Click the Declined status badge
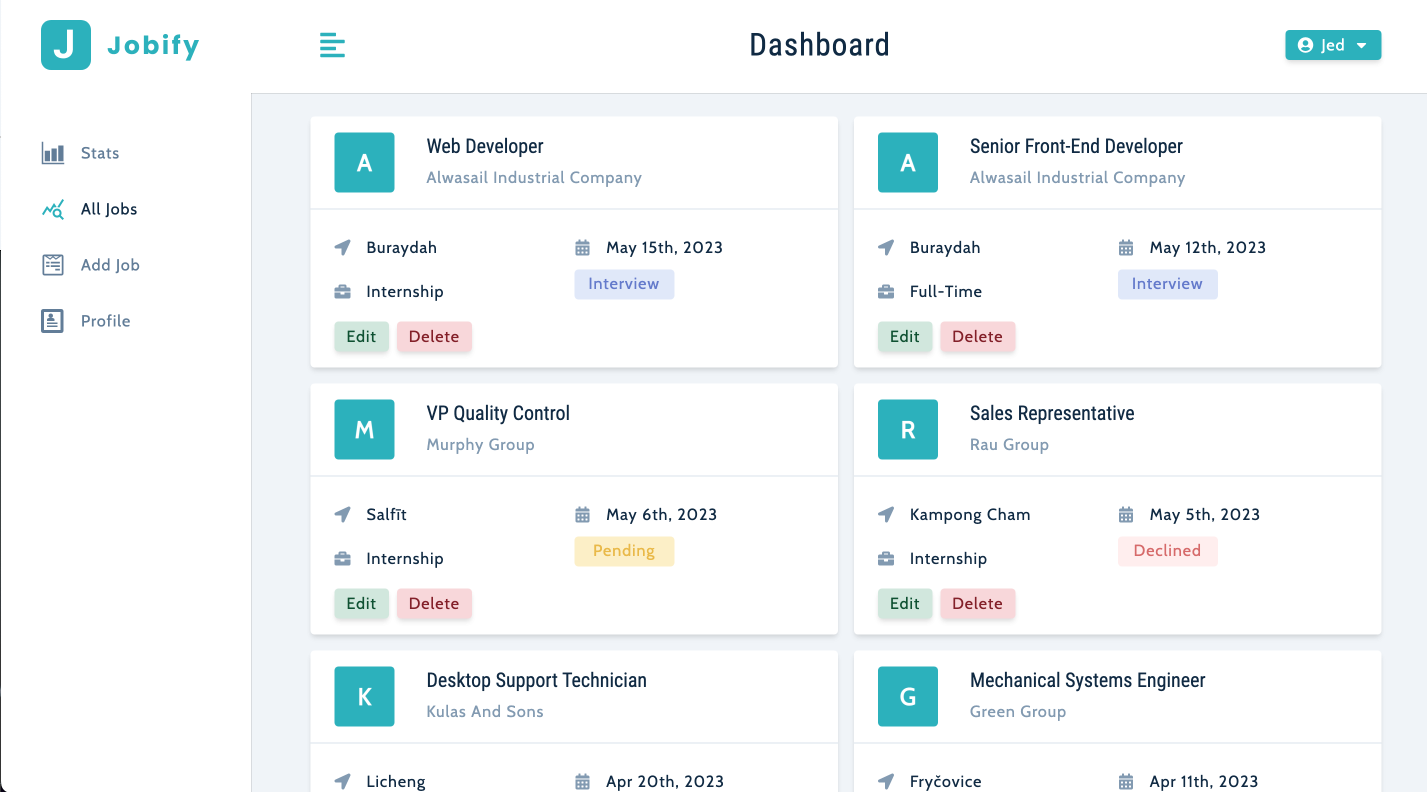 1167,551
